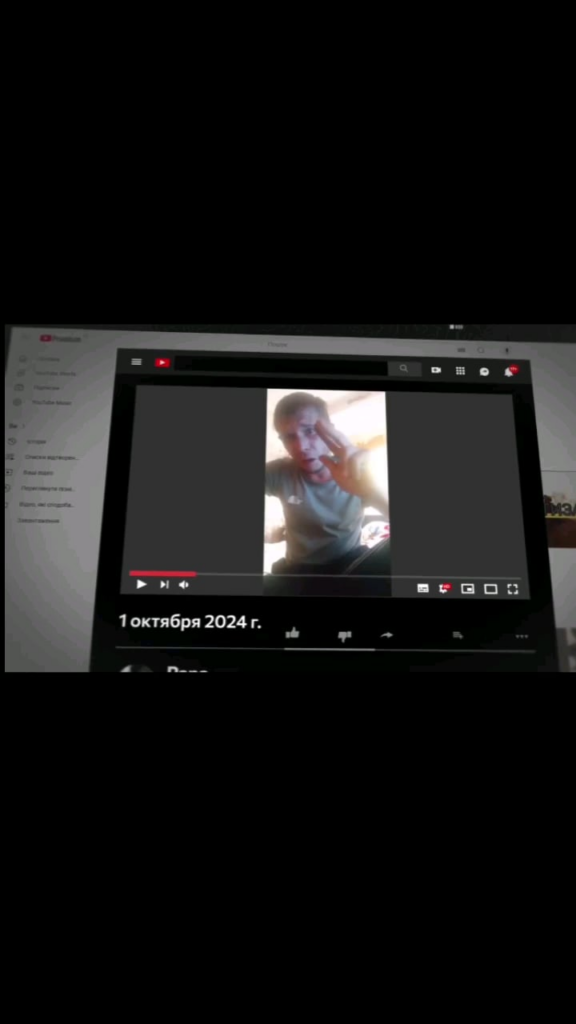Skip to next video
The width and height of the screenshot is (576, 1024).
(x=165, y=584)
